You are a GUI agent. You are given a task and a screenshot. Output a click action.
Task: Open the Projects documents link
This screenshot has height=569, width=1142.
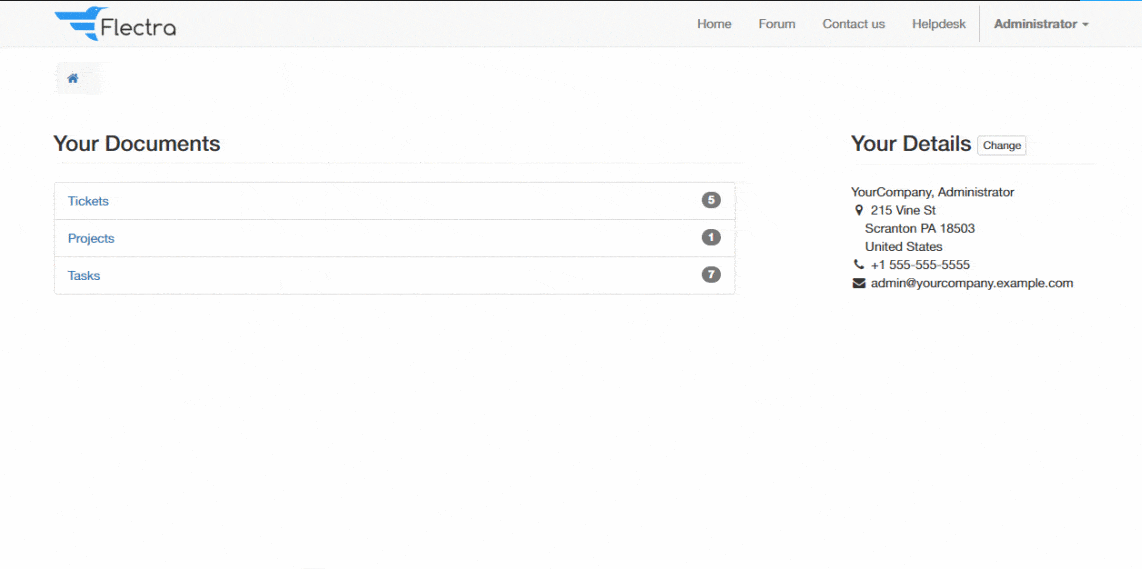[91, 238]
